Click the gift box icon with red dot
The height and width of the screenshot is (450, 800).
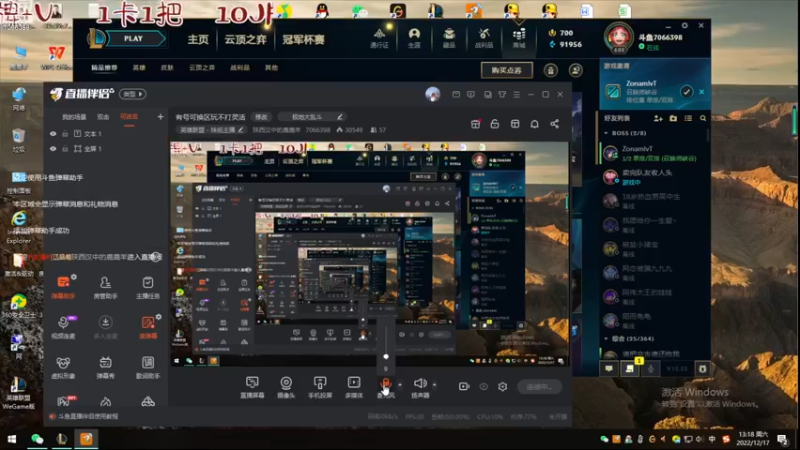(476, 124)
